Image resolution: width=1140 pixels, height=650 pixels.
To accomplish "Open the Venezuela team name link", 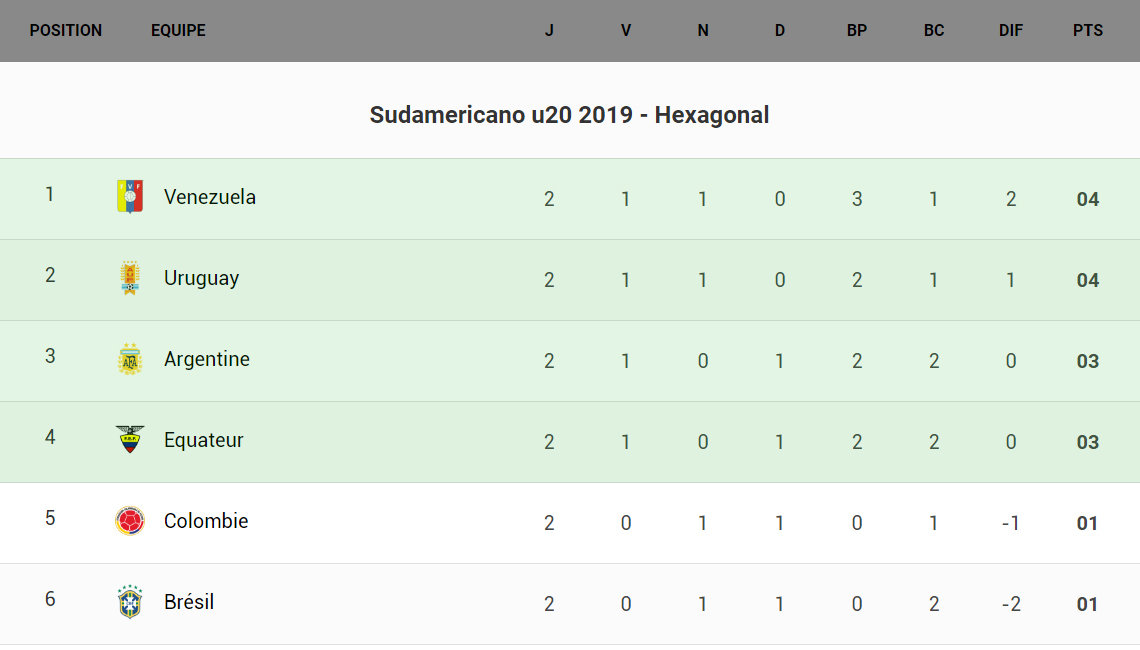I will click(210, 197).
